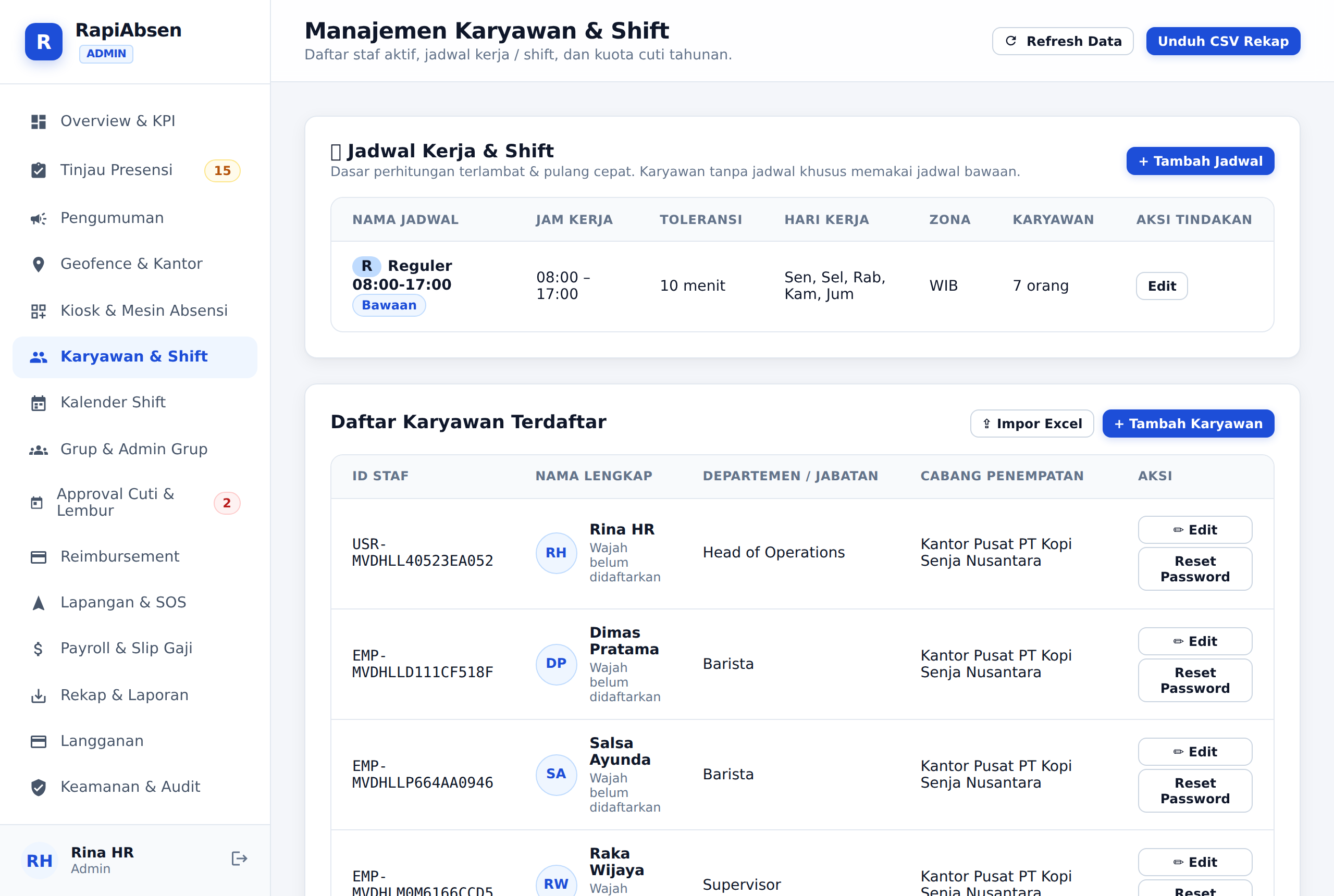Viewport: 1334px width, 896px height.
Task: Click the Geofence & Kantor pin icon
Action: pyautogui.click(x=38, y=264)
